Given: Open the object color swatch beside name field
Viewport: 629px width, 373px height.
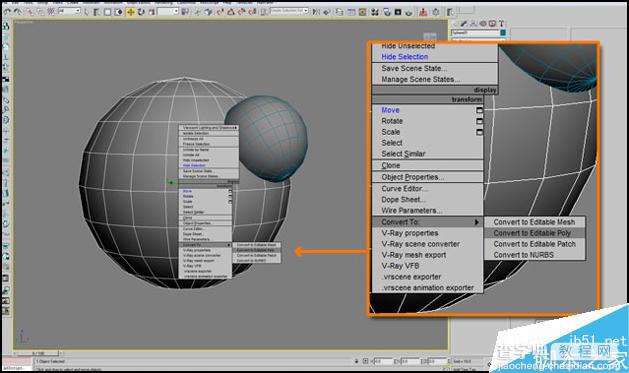Looking at the screenshot, I should tap(503, 32).
